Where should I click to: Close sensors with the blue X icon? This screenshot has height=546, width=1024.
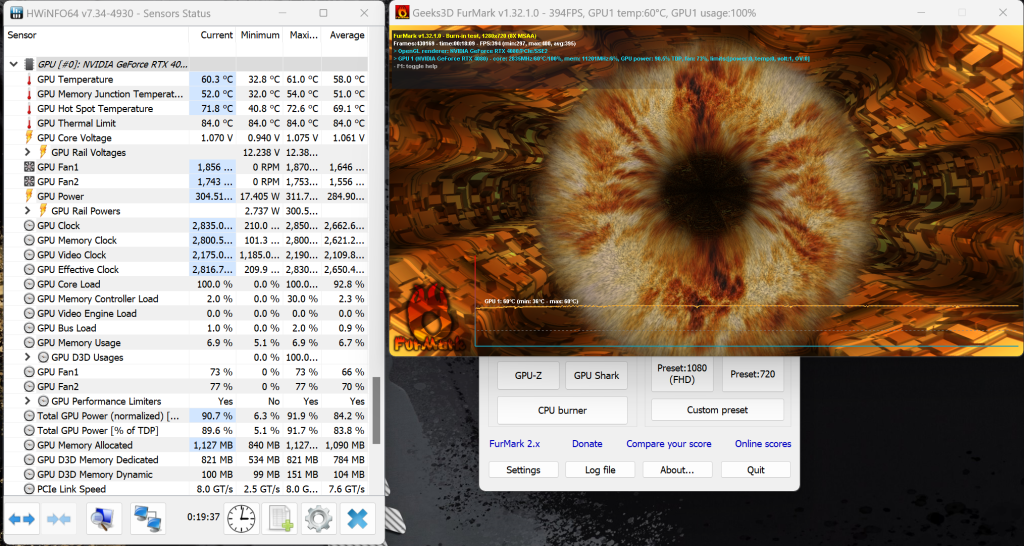coord(356,518)
